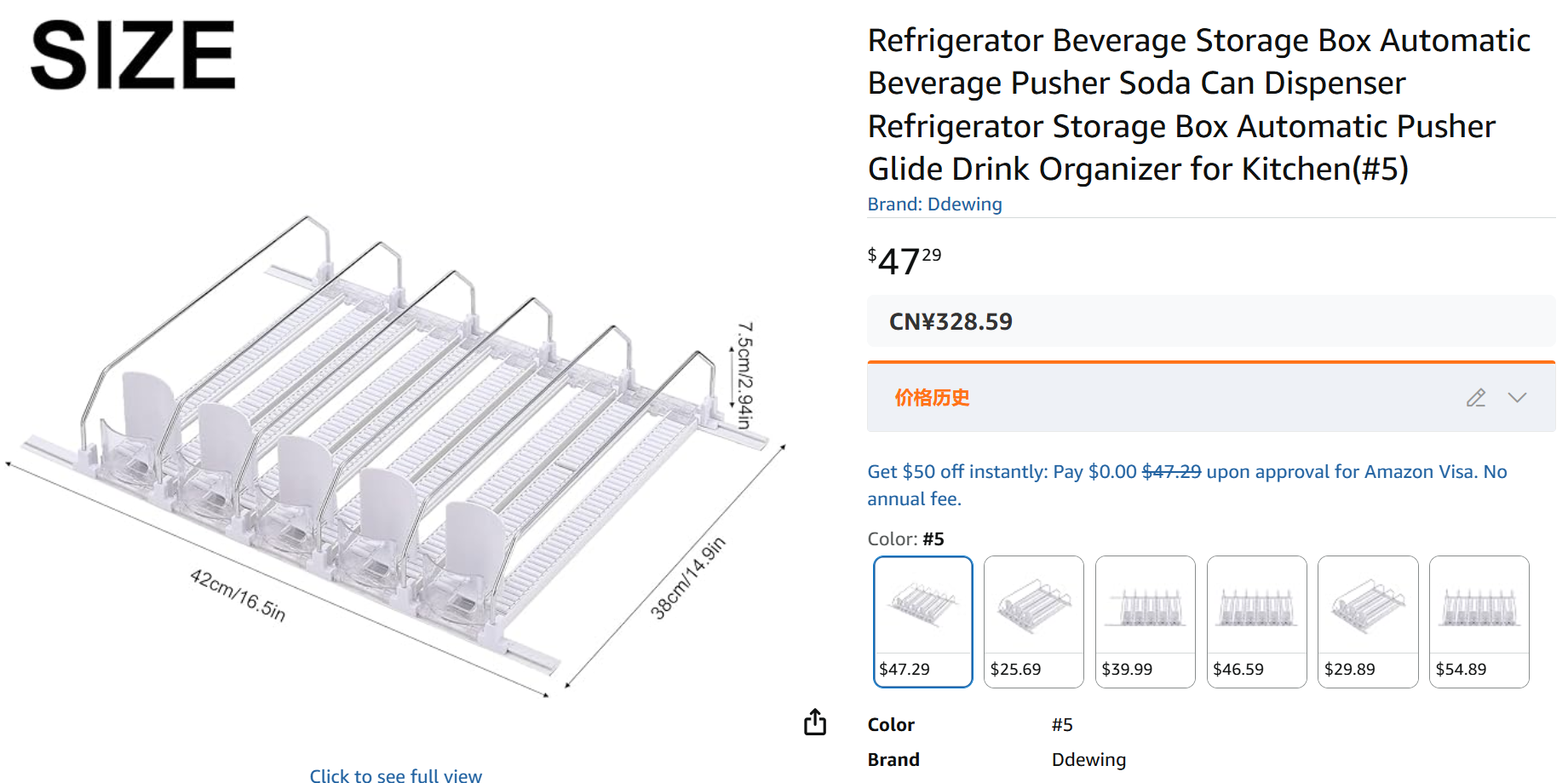Open the Brand: Ddewing link under the title
The image size is (1568, 783).
[934, 204]
